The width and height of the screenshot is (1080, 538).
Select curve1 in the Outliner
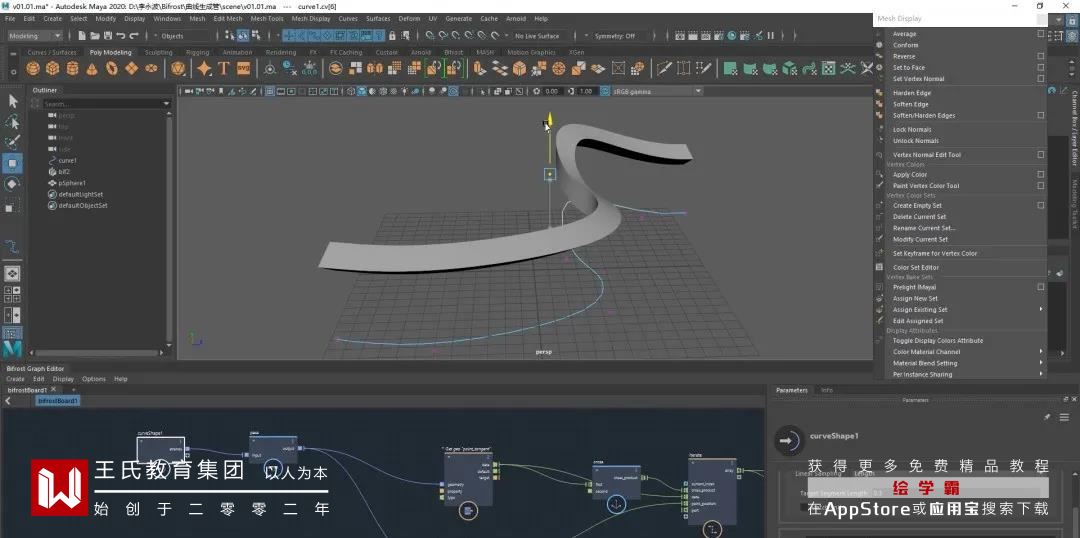tap(68, 161)
